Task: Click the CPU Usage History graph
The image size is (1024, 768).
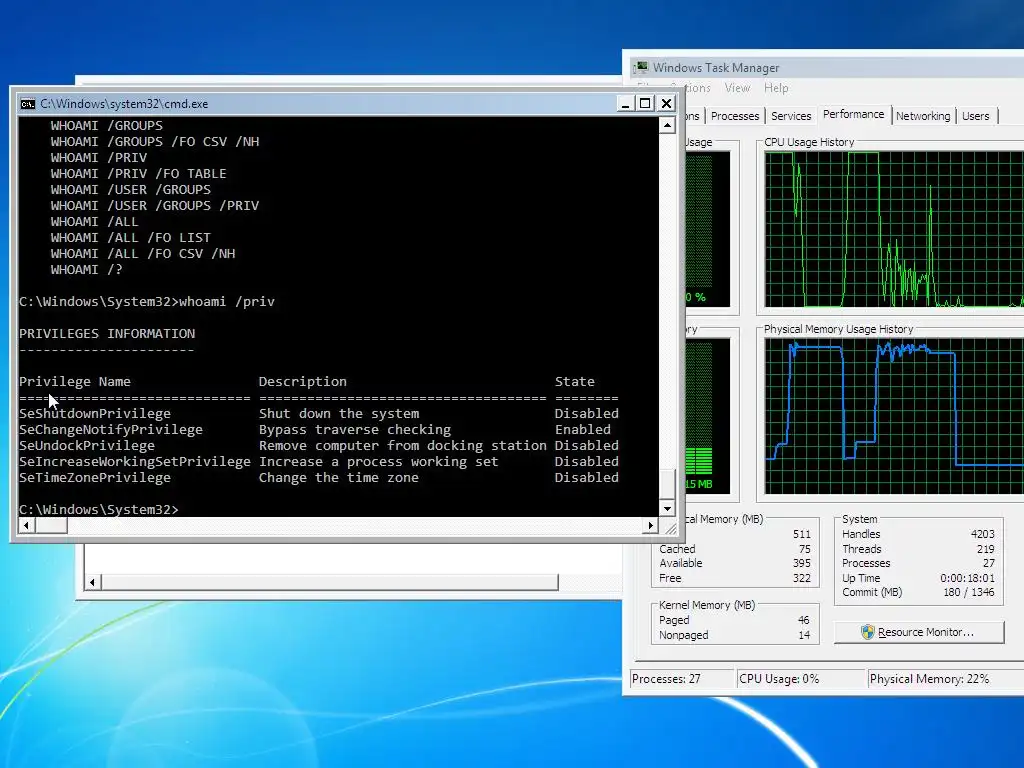Action: pyautogui.click(x=894, y=229)
